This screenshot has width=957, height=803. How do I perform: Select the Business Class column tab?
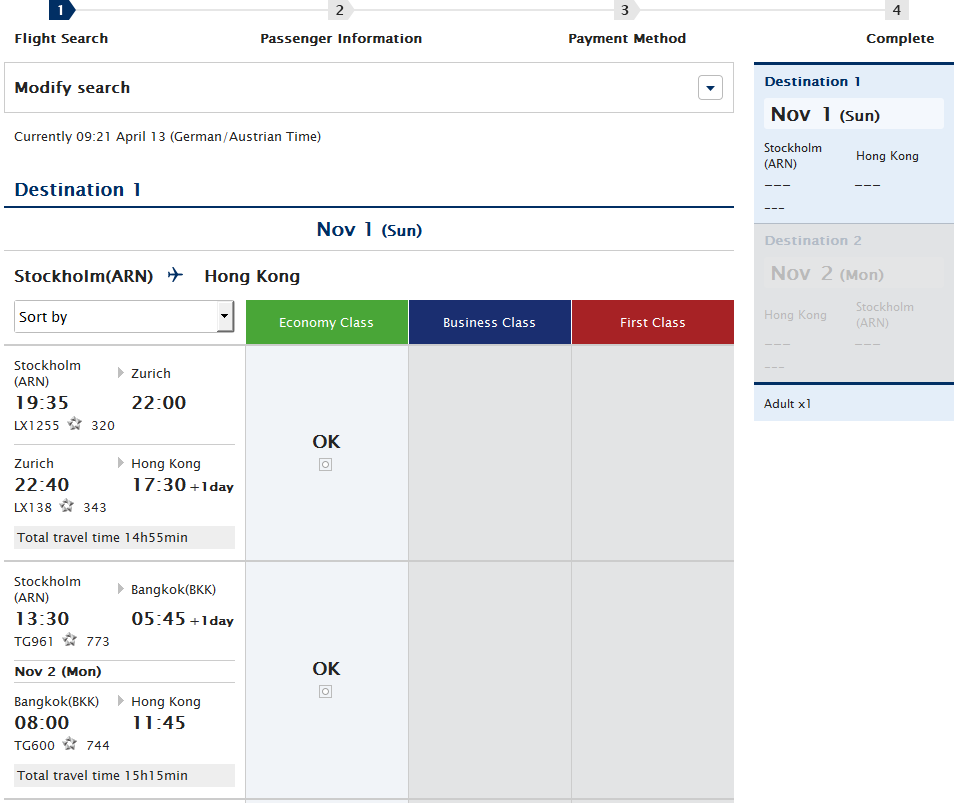point(489,322)
